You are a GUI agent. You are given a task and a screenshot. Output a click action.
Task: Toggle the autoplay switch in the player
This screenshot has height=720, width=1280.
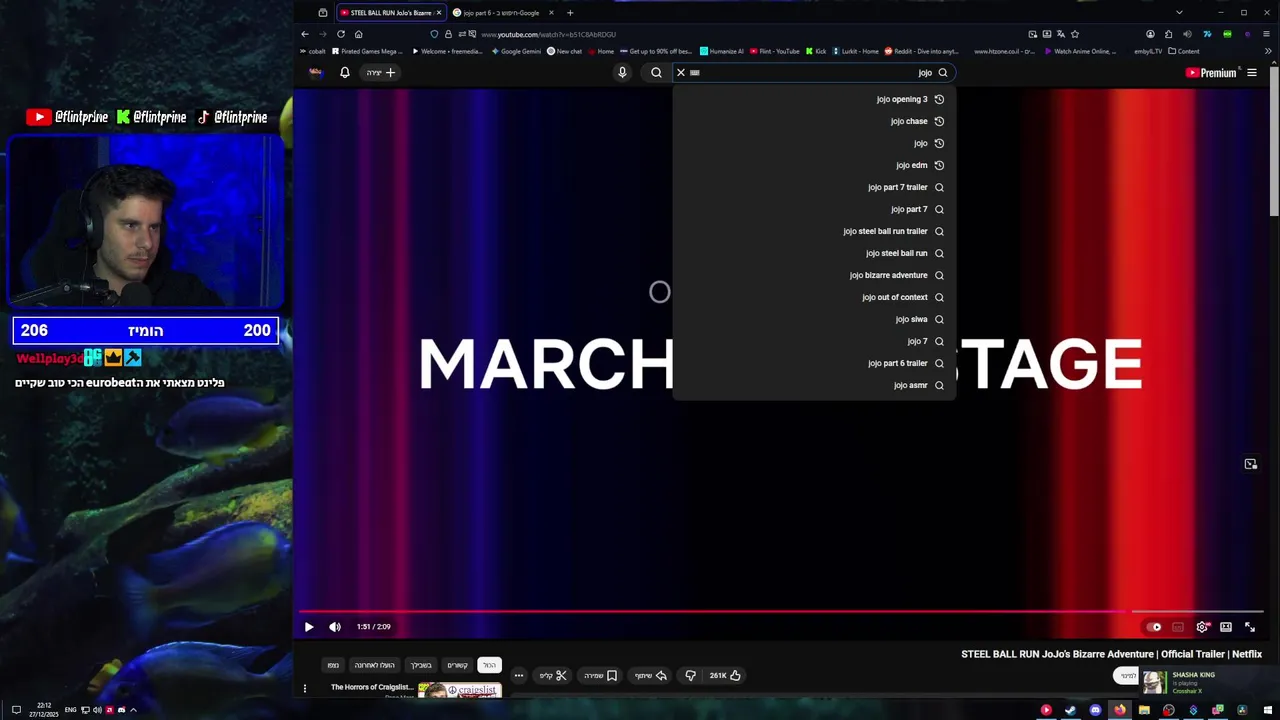1154,627
